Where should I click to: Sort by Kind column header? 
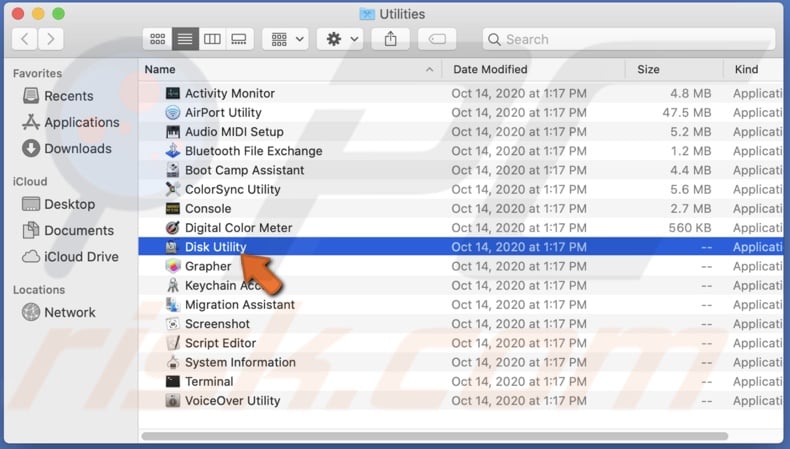tap(746, 70)
